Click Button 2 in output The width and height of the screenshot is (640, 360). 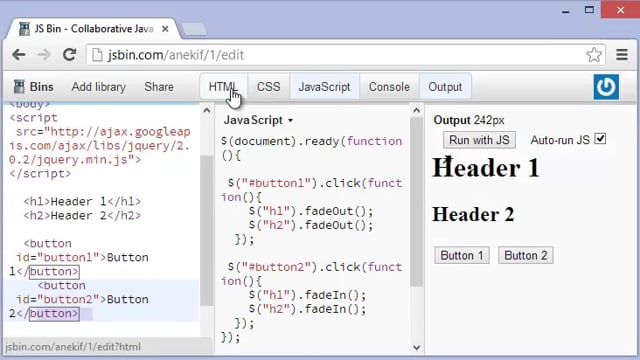(526, 256)
